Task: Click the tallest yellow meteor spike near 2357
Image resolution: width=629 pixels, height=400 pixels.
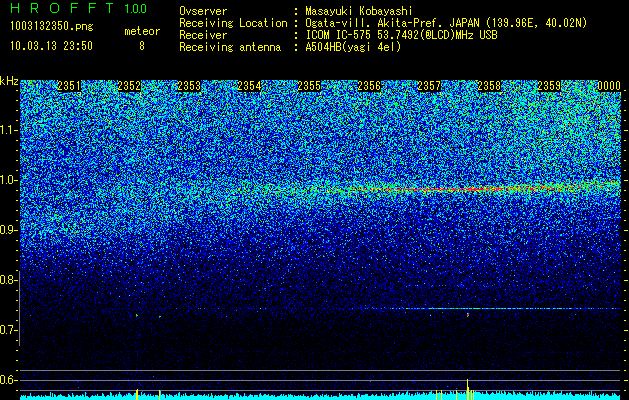Action: click(x=467, y=389)
